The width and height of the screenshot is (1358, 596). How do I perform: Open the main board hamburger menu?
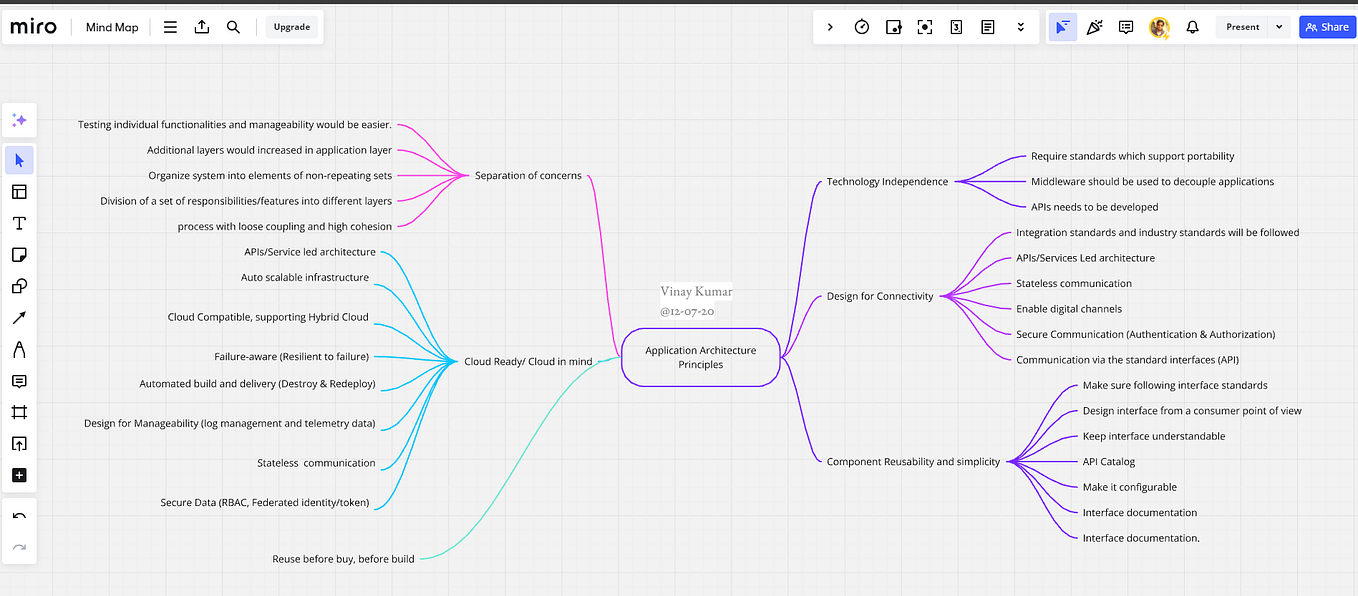[170, 27]
